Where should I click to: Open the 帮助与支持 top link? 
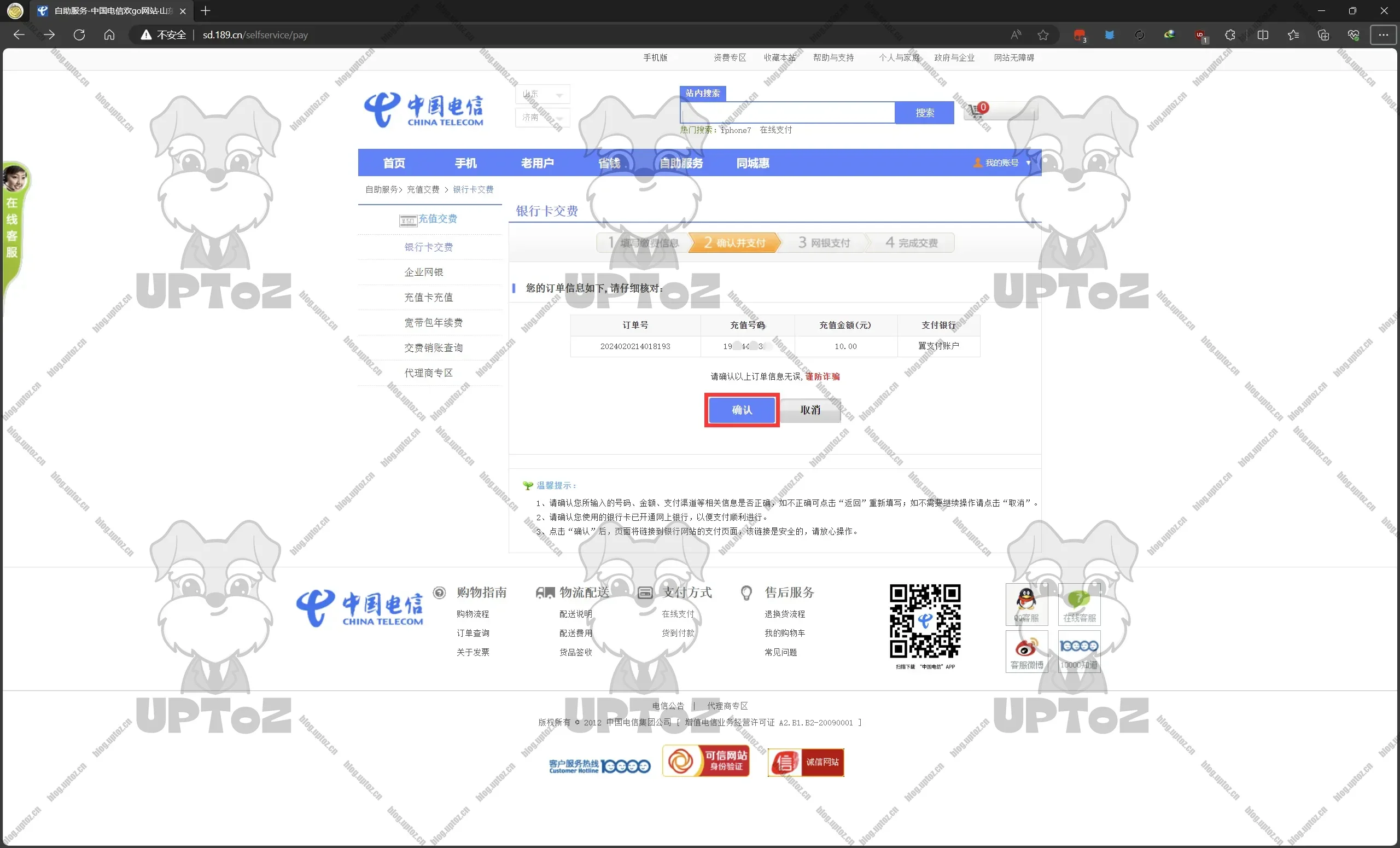pos(833,57)
